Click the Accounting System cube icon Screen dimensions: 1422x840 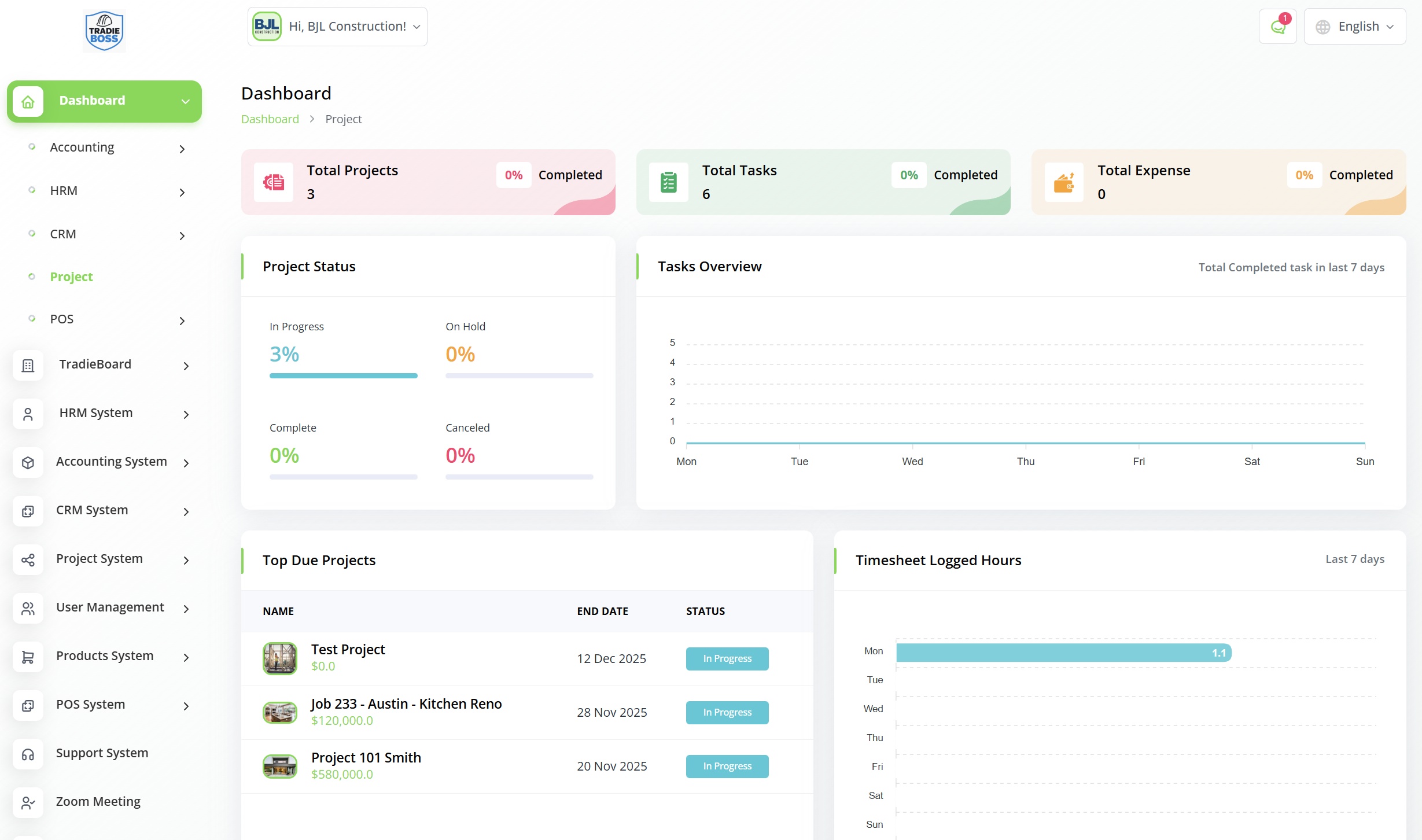tap(28, 462)
